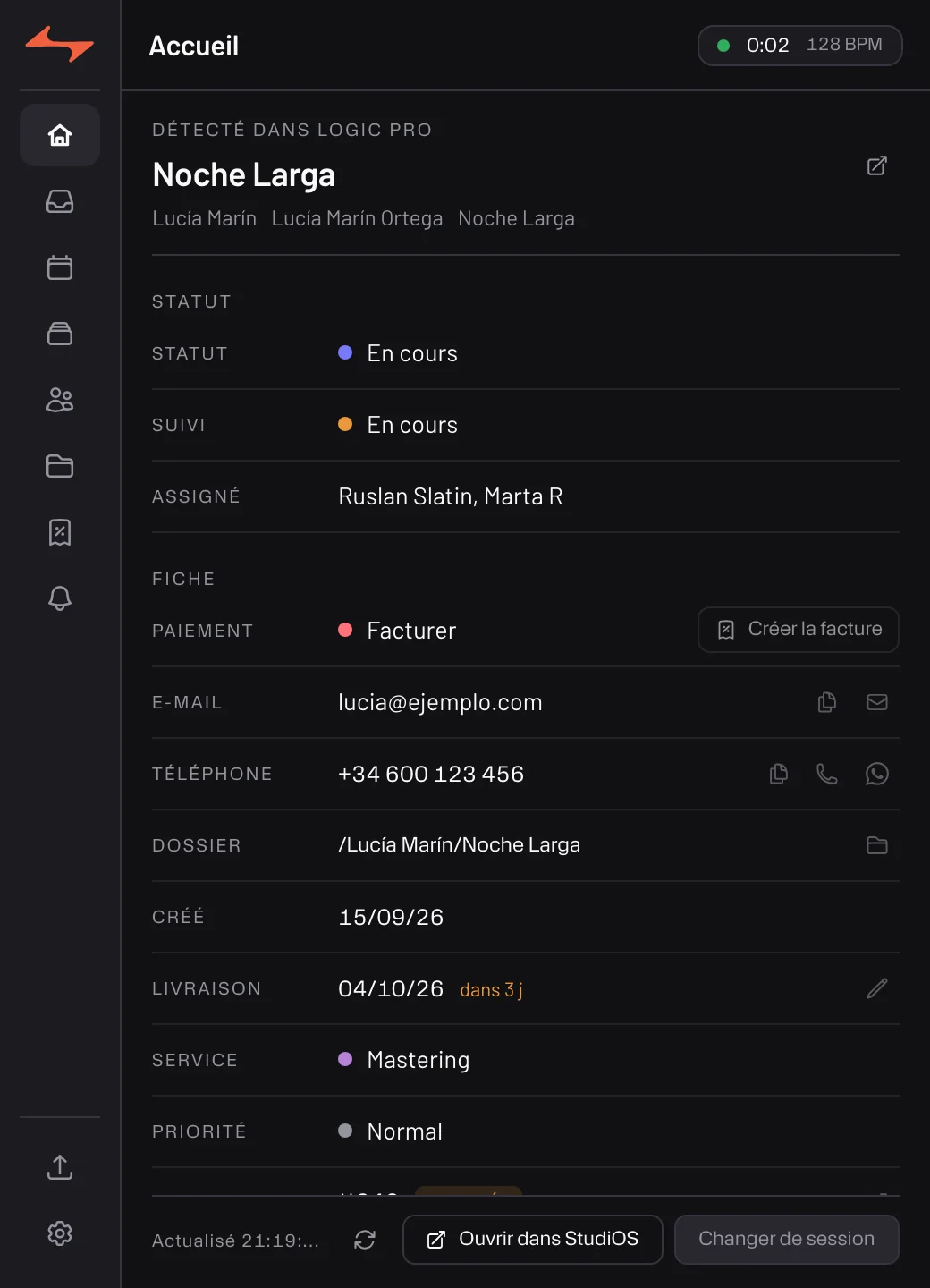The image size is (930, 1288).
Task: Click the Lucía Marín Ortega tag
Action: coord(357,218)
